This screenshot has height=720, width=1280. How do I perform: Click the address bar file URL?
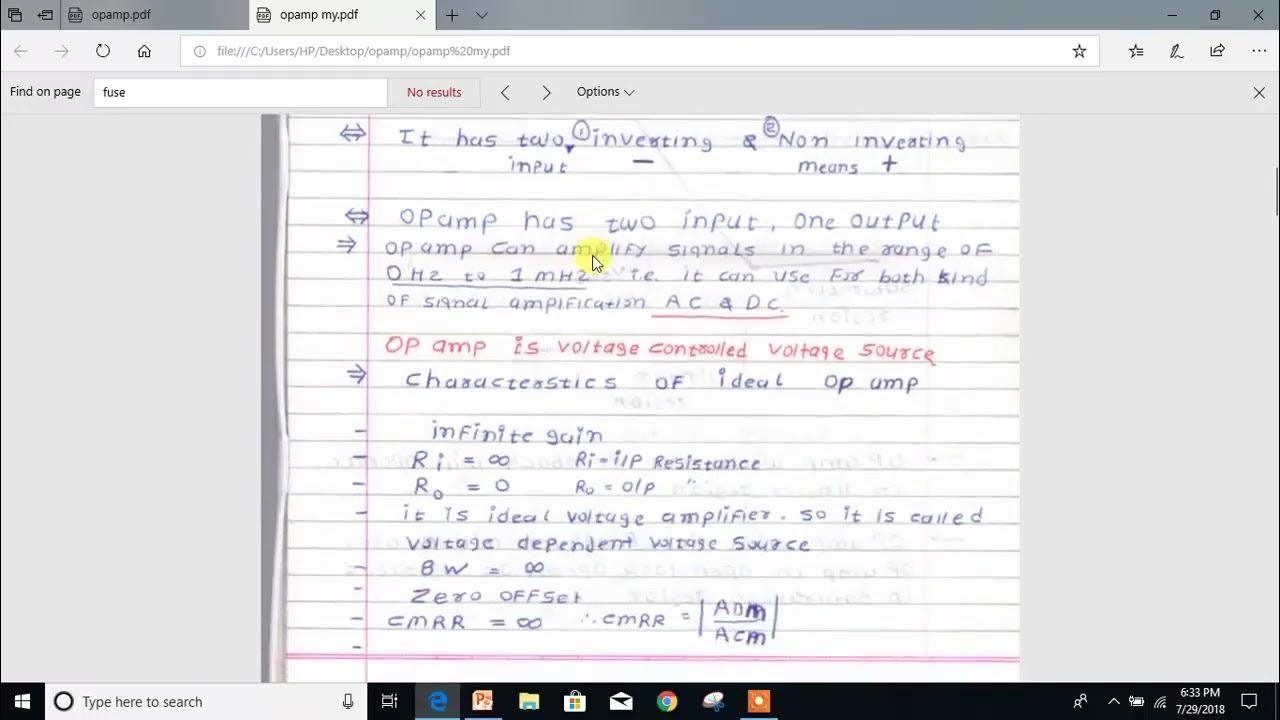364,51
